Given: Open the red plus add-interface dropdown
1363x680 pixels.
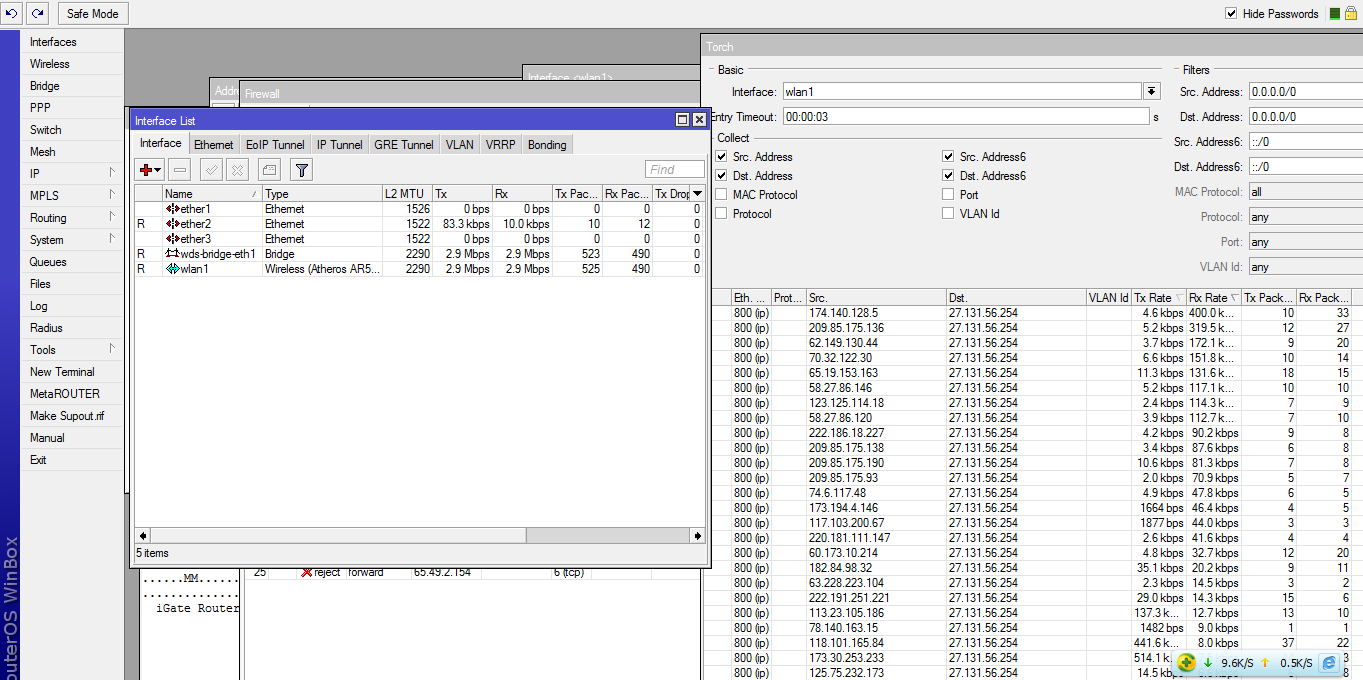Looking at the screenshot, I should tap(151, 170).
